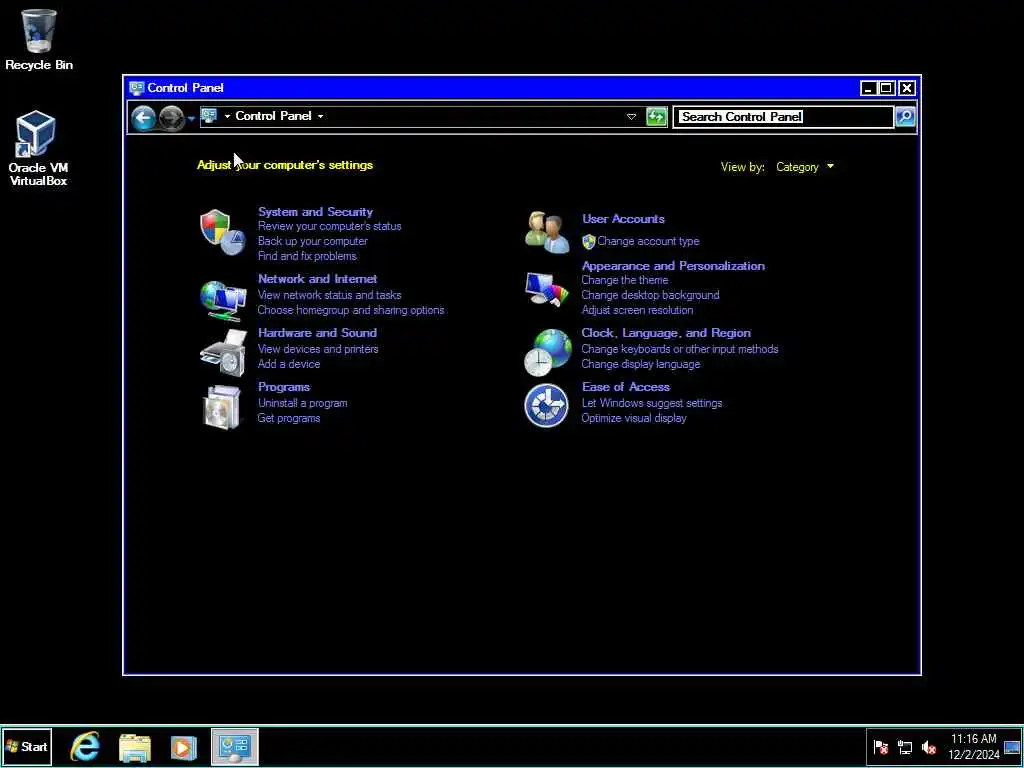Open the System and Security shield icon
Image resolution: width=1024 pixels, height=768 pixels.
coord(223,232)
